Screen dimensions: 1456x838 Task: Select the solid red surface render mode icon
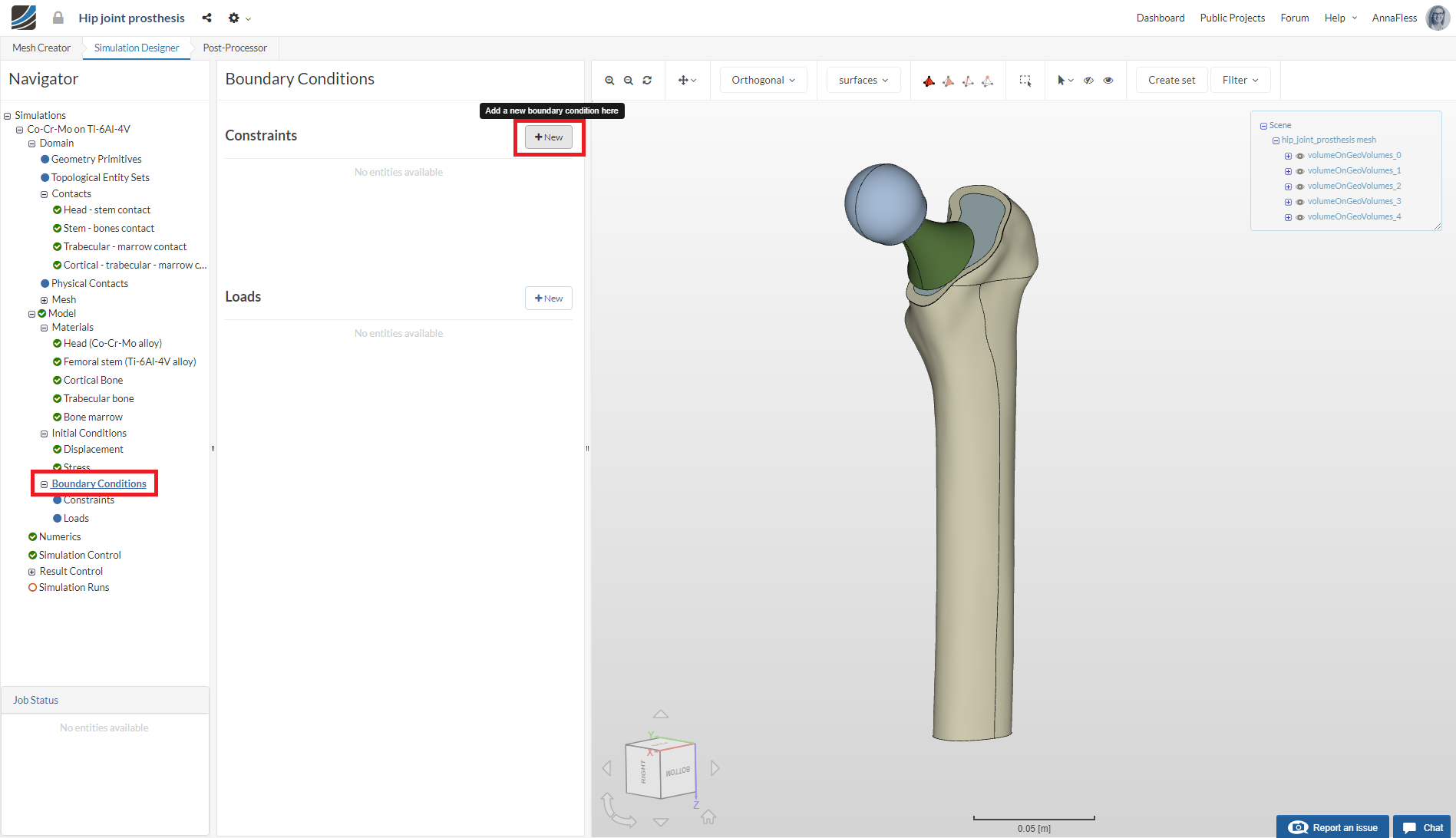pos(929,81)
